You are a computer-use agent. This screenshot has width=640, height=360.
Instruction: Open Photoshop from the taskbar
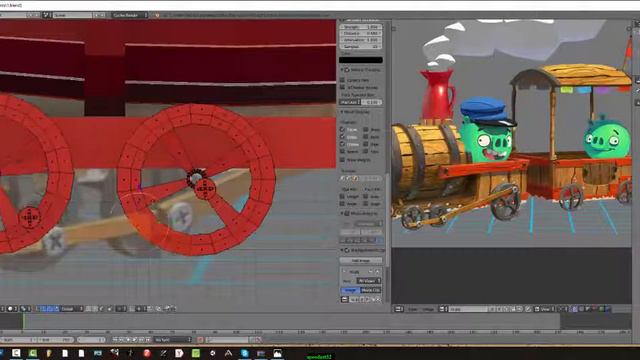tap(98, 353)
